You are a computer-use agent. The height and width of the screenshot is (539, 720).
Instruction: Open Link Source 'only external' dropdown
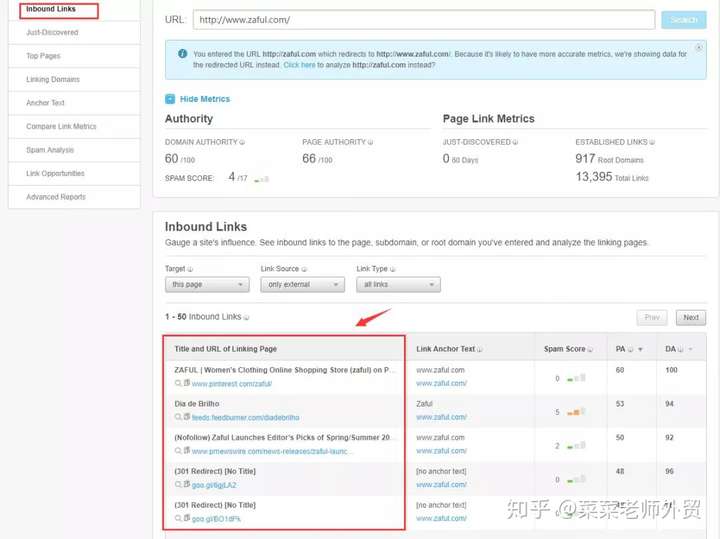pyautogui.click(x=303, y=285)
